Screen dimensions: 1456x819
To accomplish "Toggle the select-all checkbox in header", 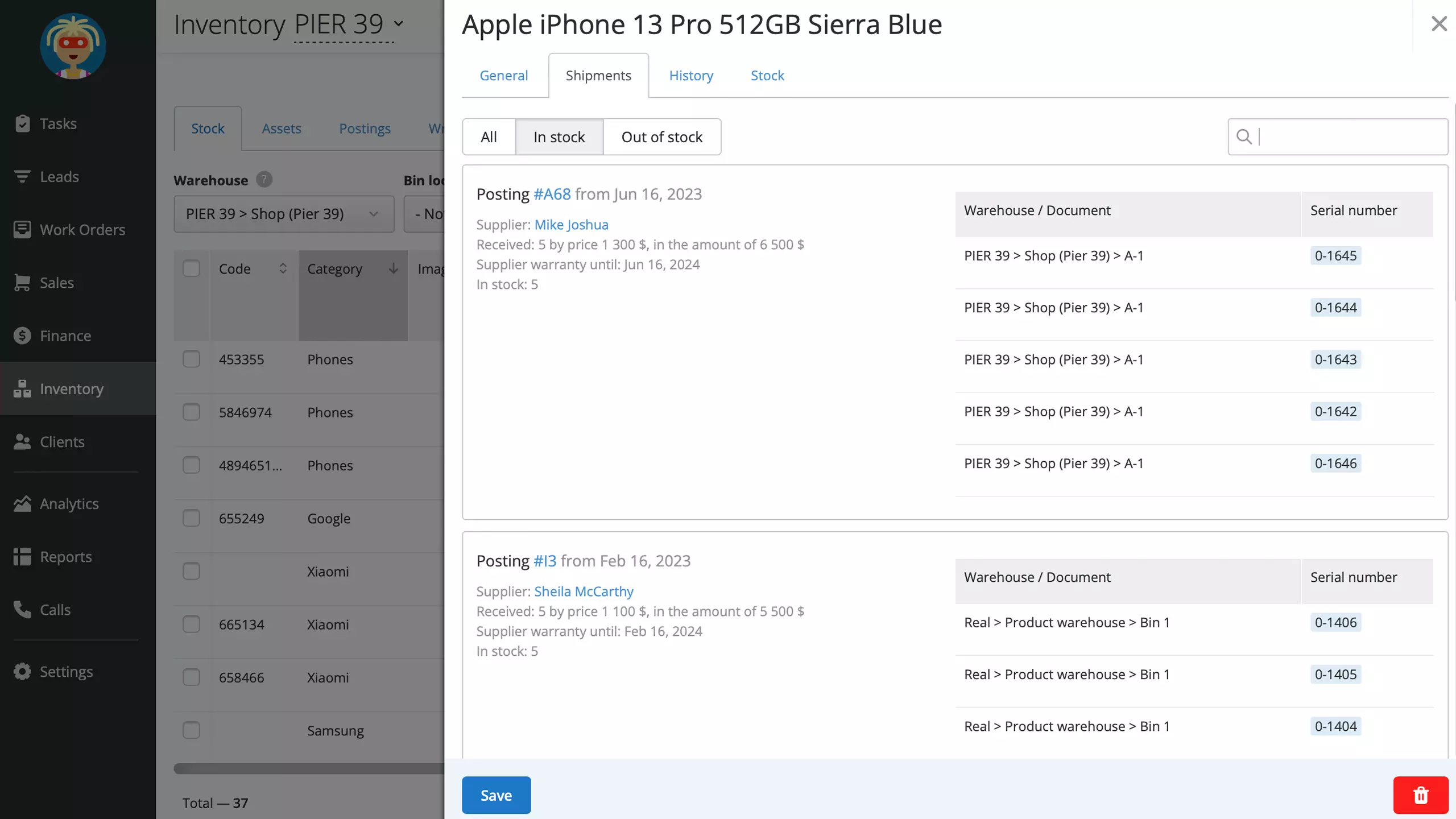I will coord(191,268).
